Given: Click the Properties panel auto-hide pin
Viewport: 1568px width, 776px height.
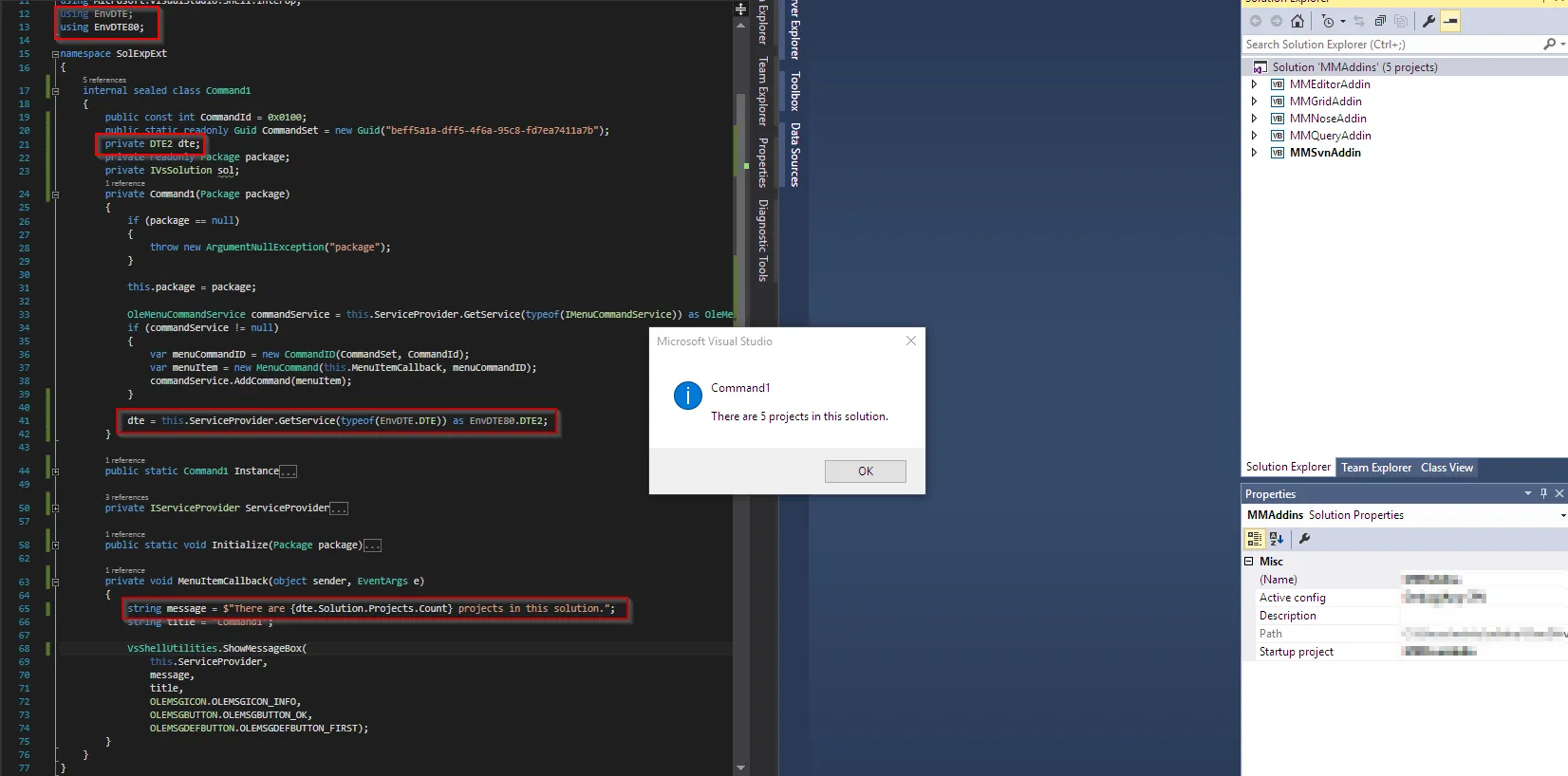Looking at the screenshot, I should [x=1543, y=493].
